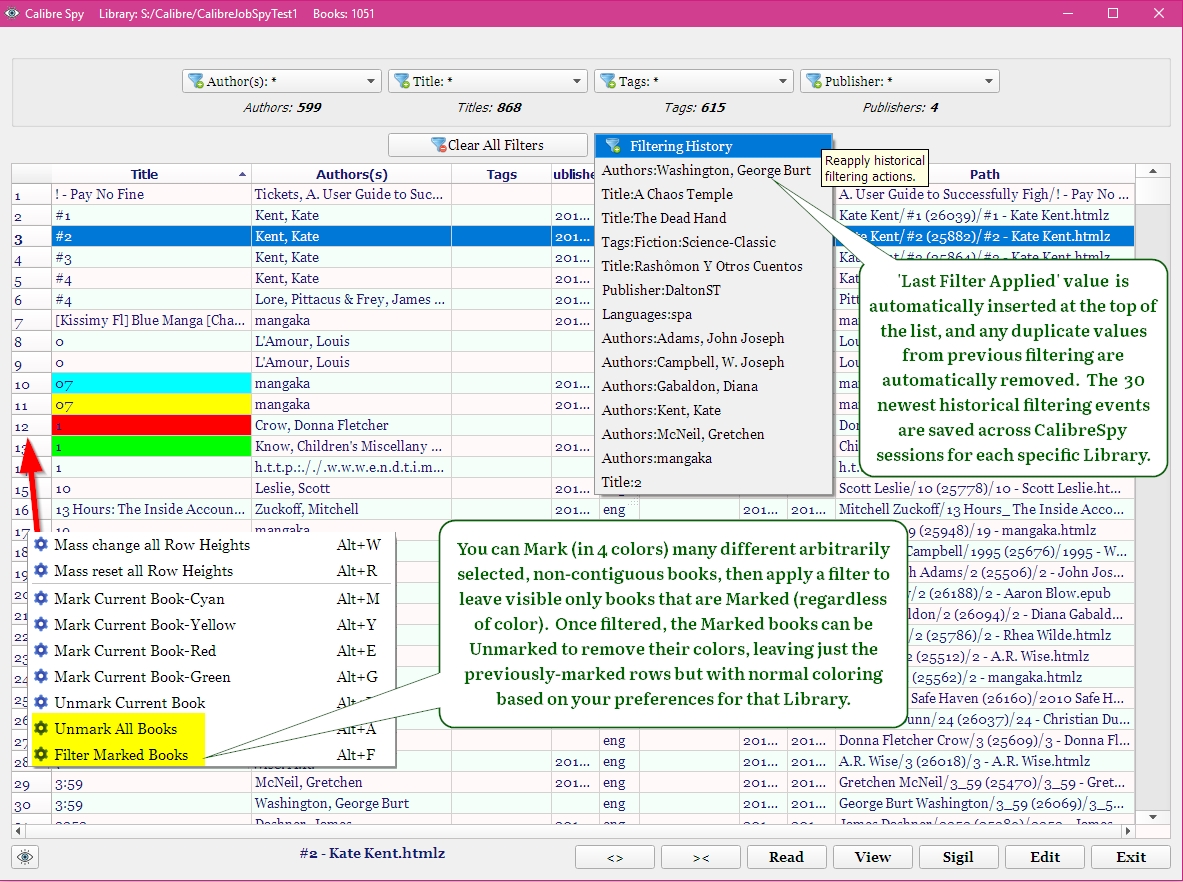Click the Read button

tap(786, 857)
